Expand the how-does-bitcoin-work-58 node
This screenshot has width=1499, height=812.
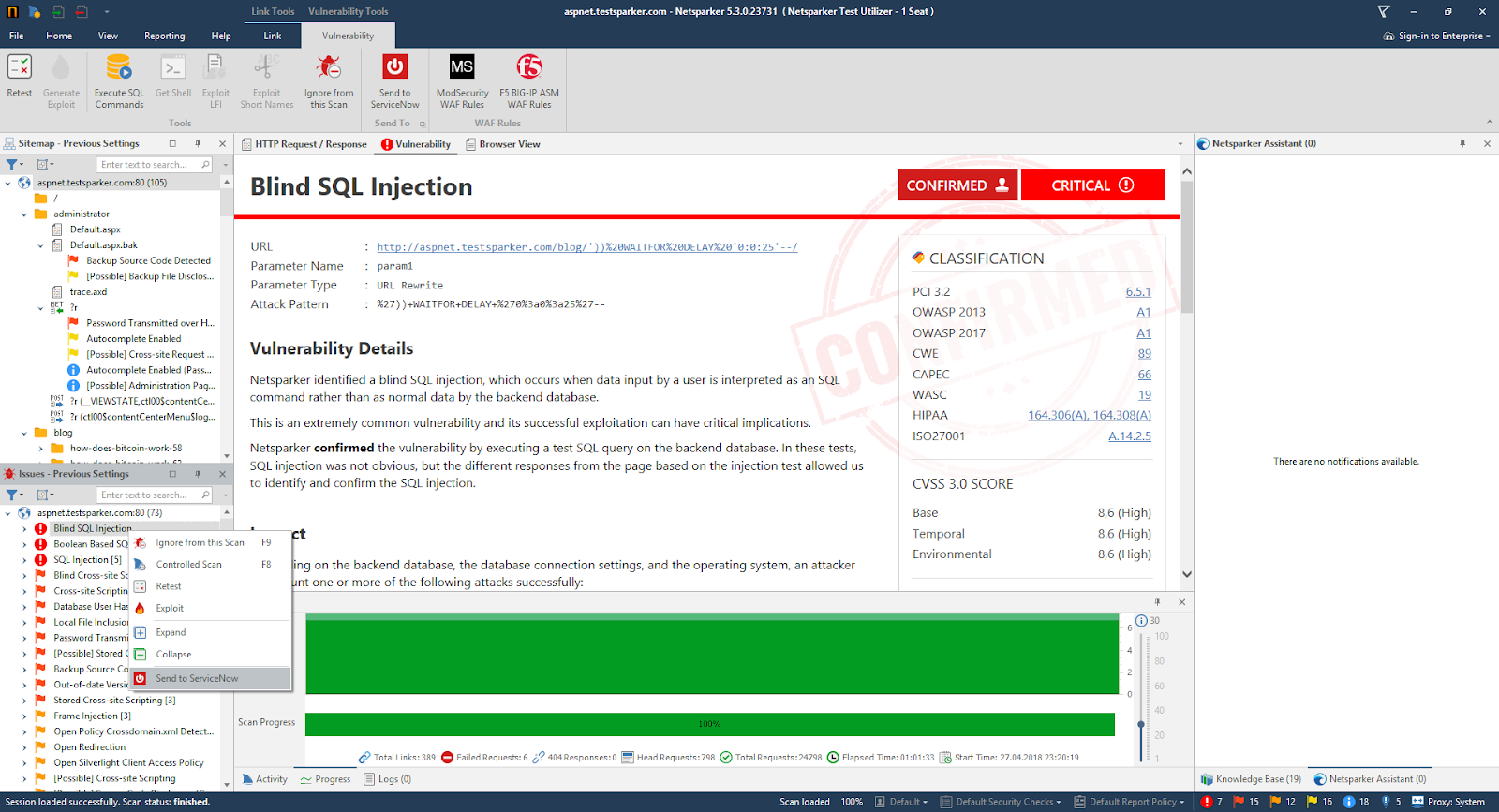click(x=41, y=449)
